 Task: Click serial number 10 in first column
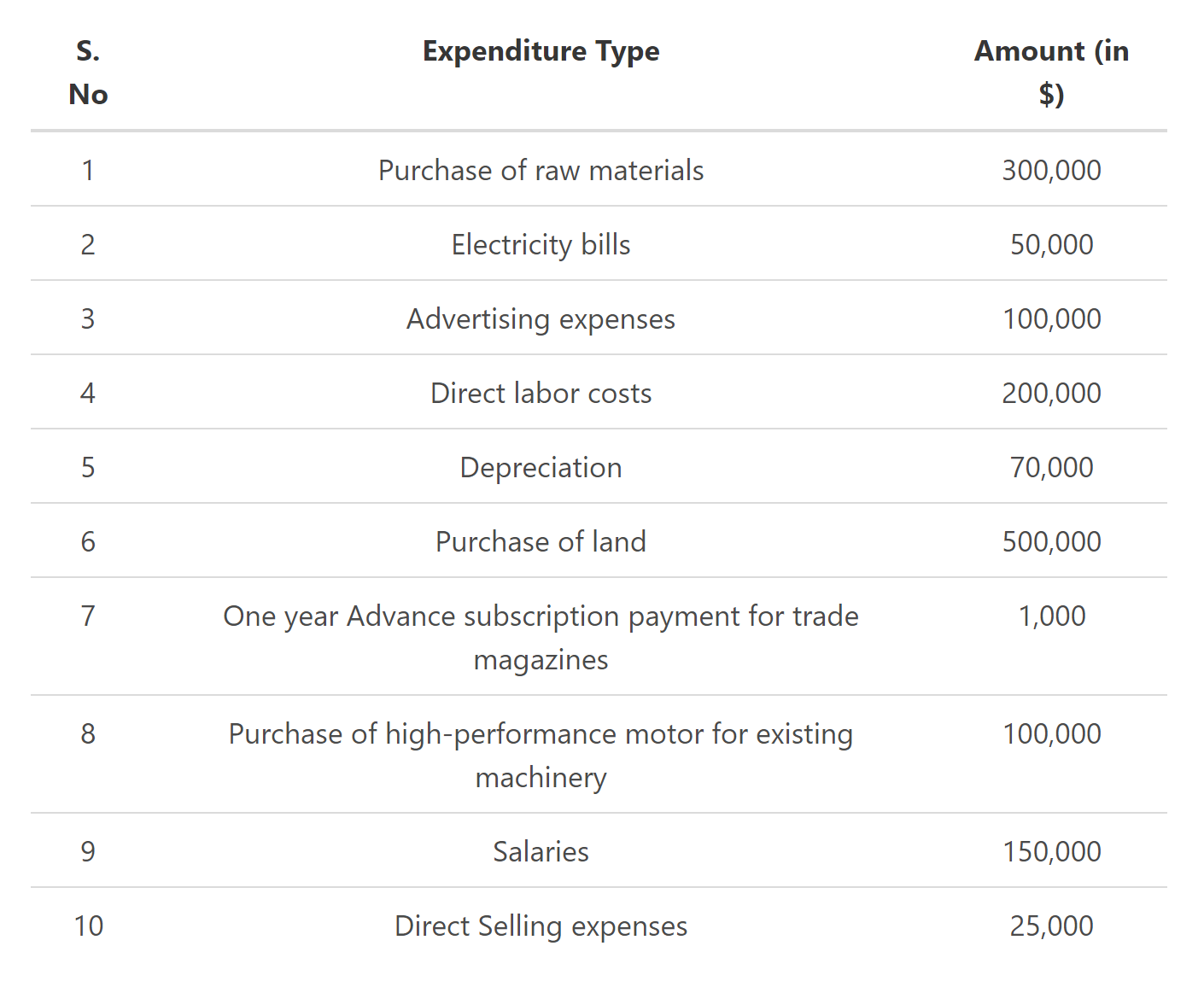point(88,926)
